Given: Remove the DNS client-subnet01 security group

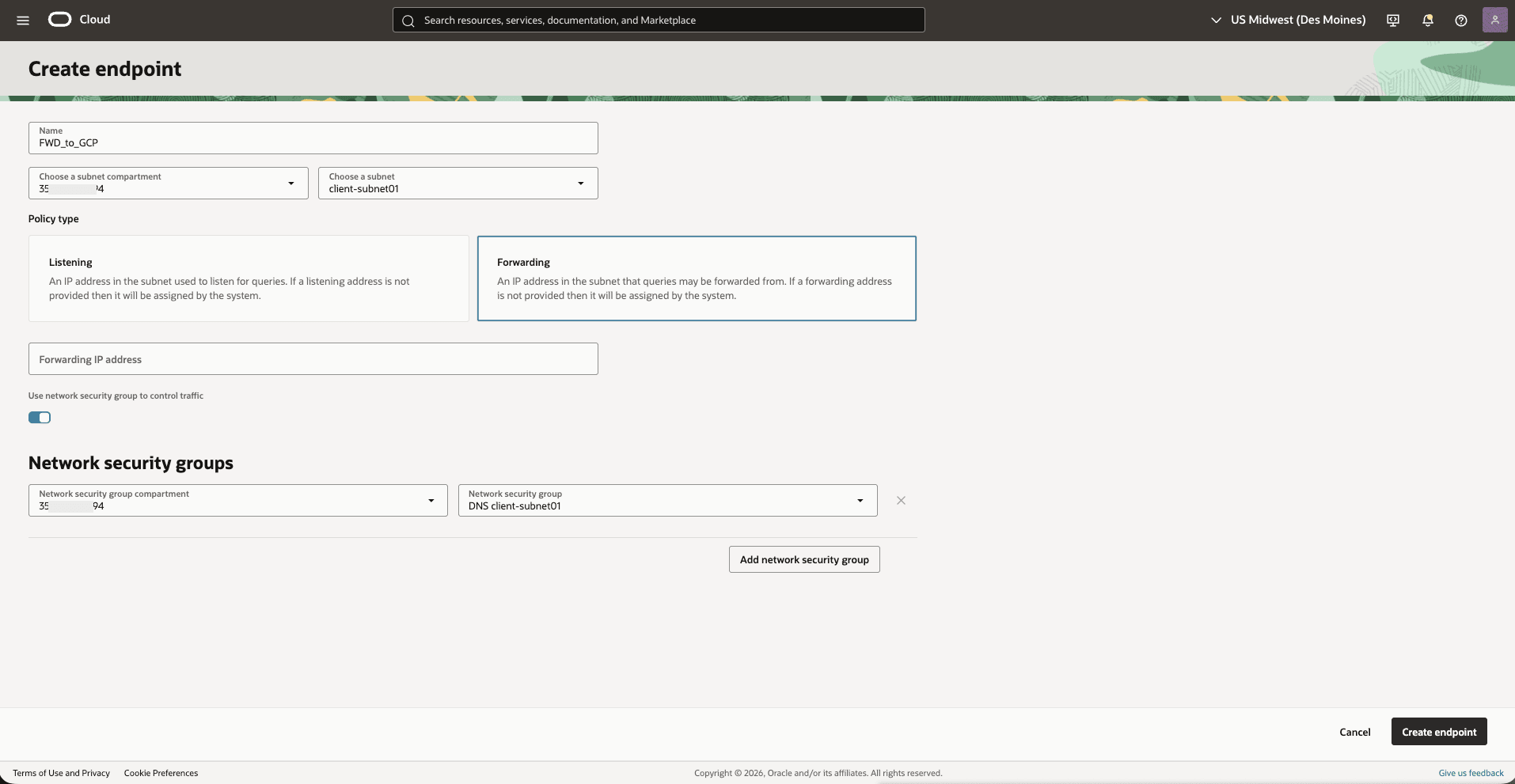Looking at the screenshot, I should click(x=900, y=500).
